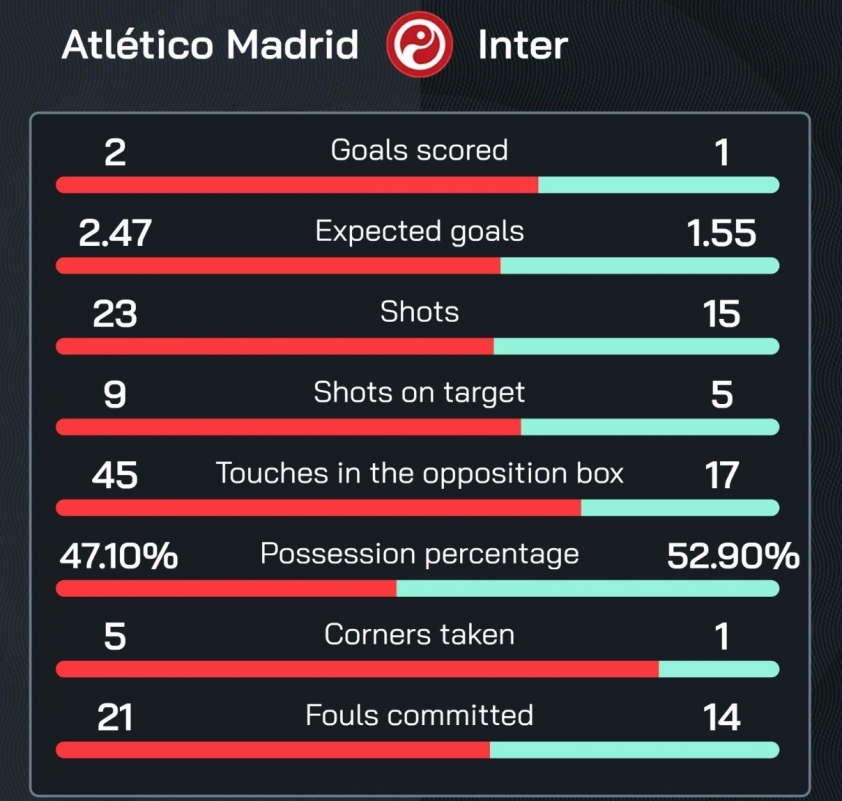The width and height of the screenshot is (842, 801).
Task: Click the Goals scored label
Action: coord(419,150)
